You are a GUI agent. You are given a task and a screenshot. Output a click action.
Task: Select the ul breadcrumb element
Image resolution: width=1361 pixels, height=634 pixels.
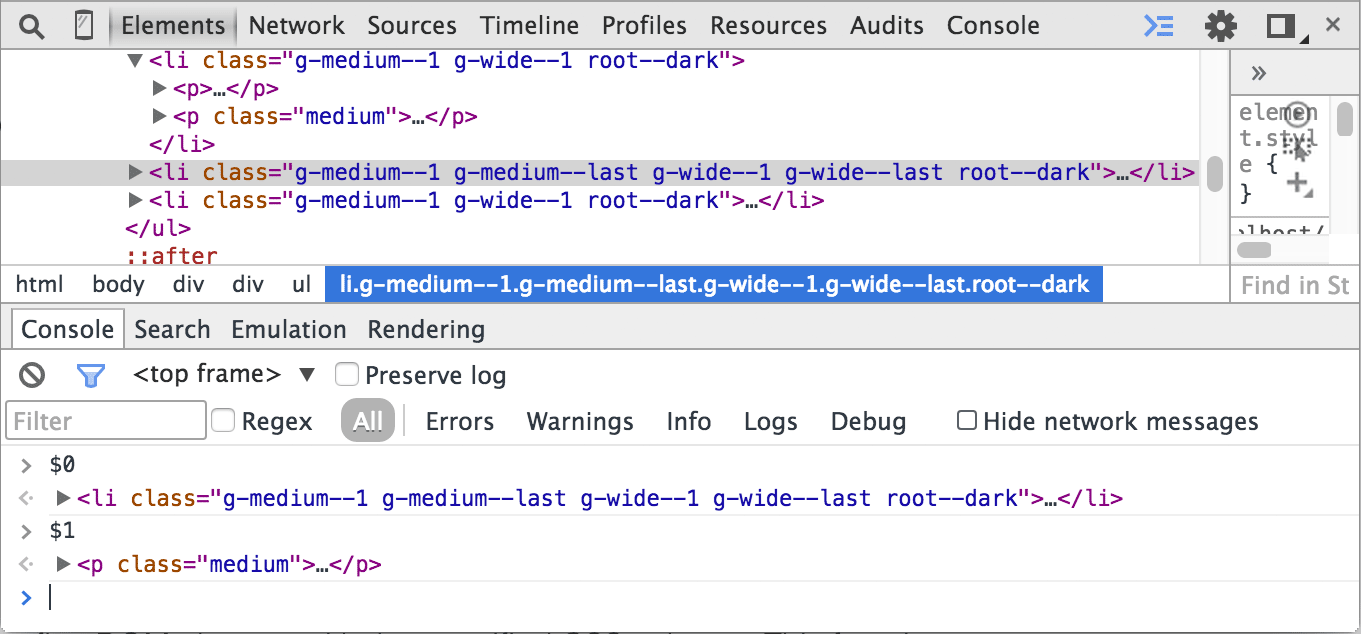[x=301, y=285]
